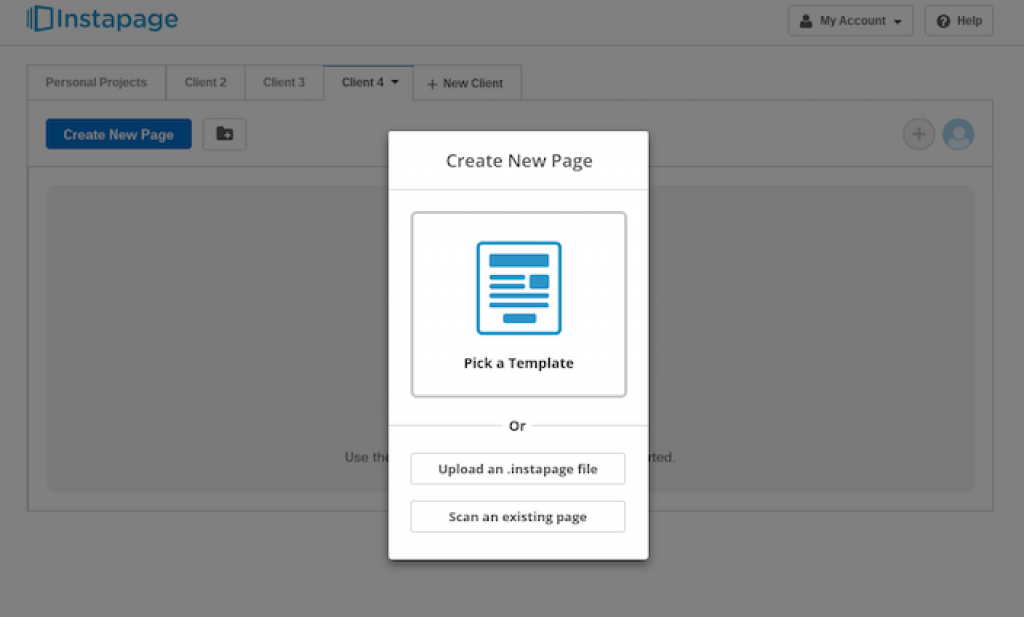Click the Help button label
The image size is (1024, 617).
(969, 21)
